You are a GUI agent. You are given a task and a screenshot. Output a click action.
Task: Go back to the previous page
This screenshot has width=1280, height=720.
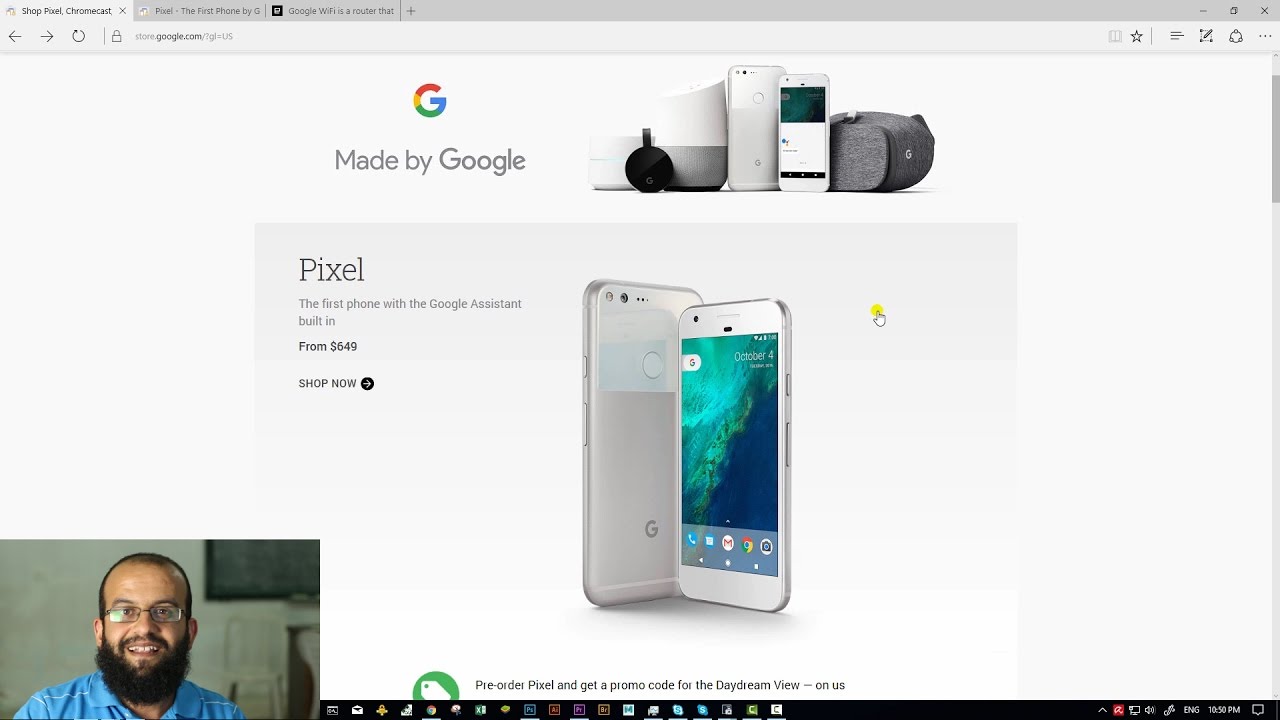pyautogui.click(x=15, y=36)
